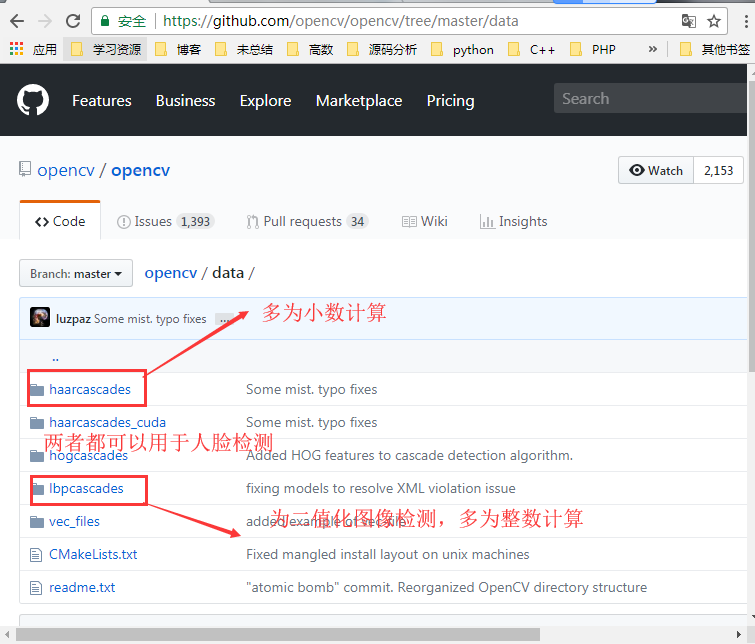Click Features in GitHub navigation

102,101
